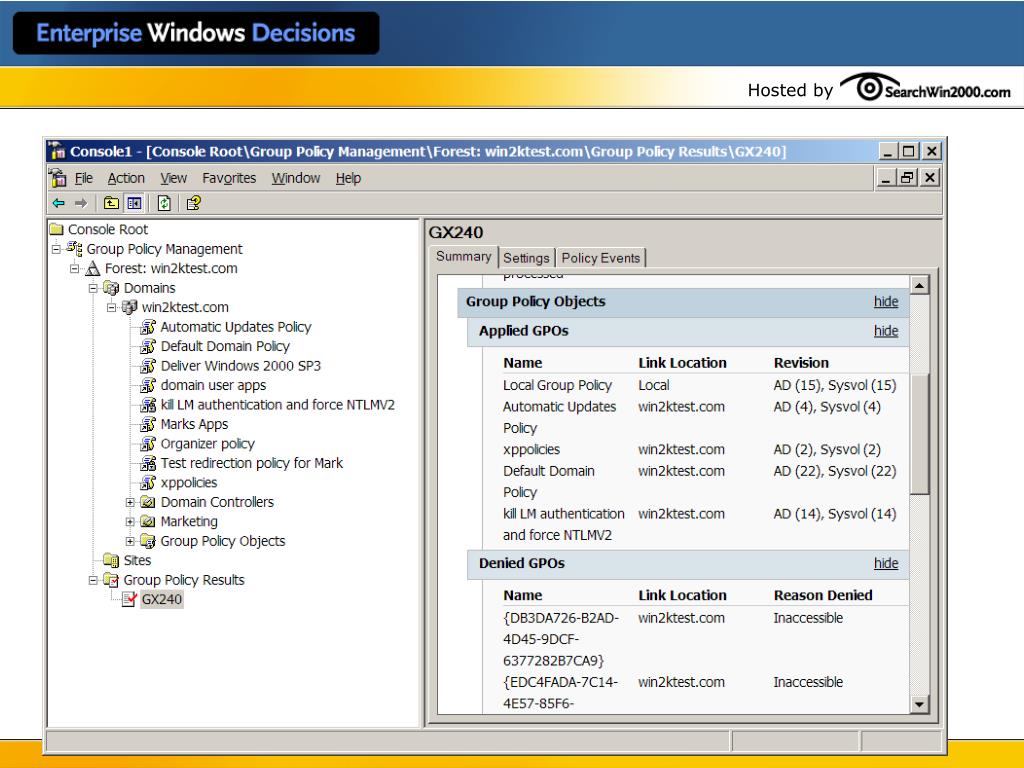Click the Sites folder icon
This screenshot has height=768, width=1024.
[111, 560]
